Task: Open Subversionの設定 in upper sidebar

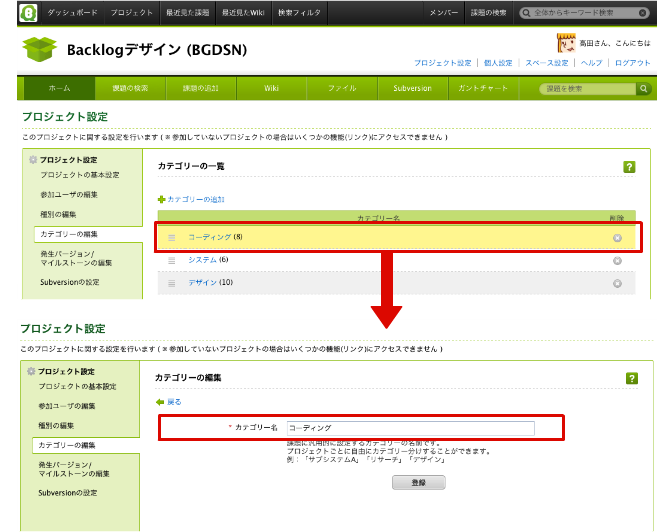Action: pos(70,282)
